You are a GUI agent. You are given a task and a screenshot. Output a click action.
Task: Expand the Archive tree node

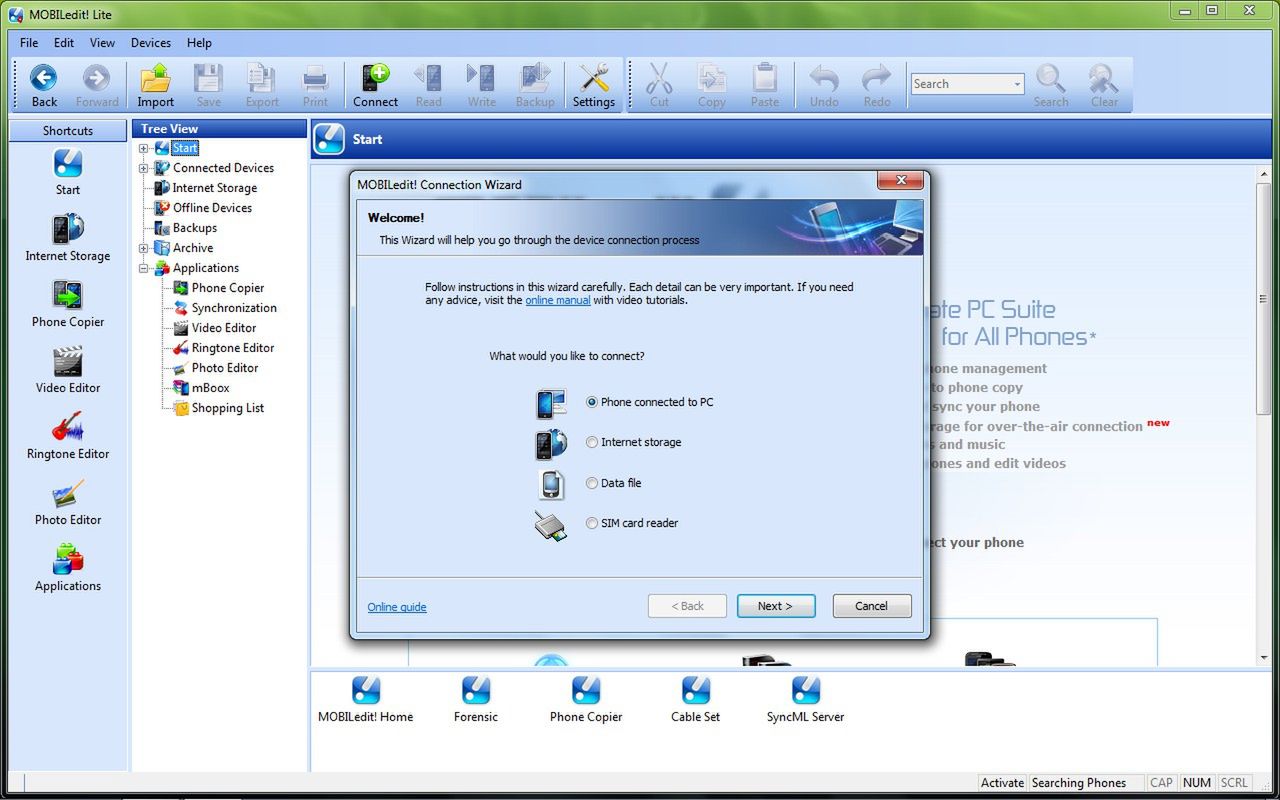click(143, 248)
